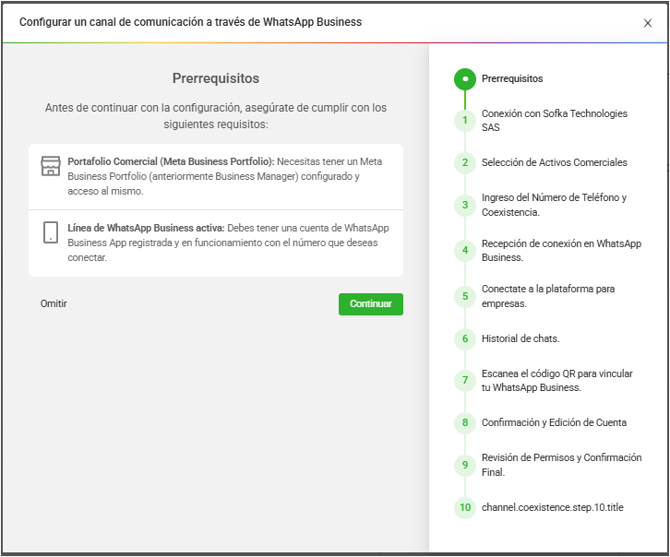Screen dimensions: 670x557
Task: Select the step 6 number circle
Action: pos(464,339)
